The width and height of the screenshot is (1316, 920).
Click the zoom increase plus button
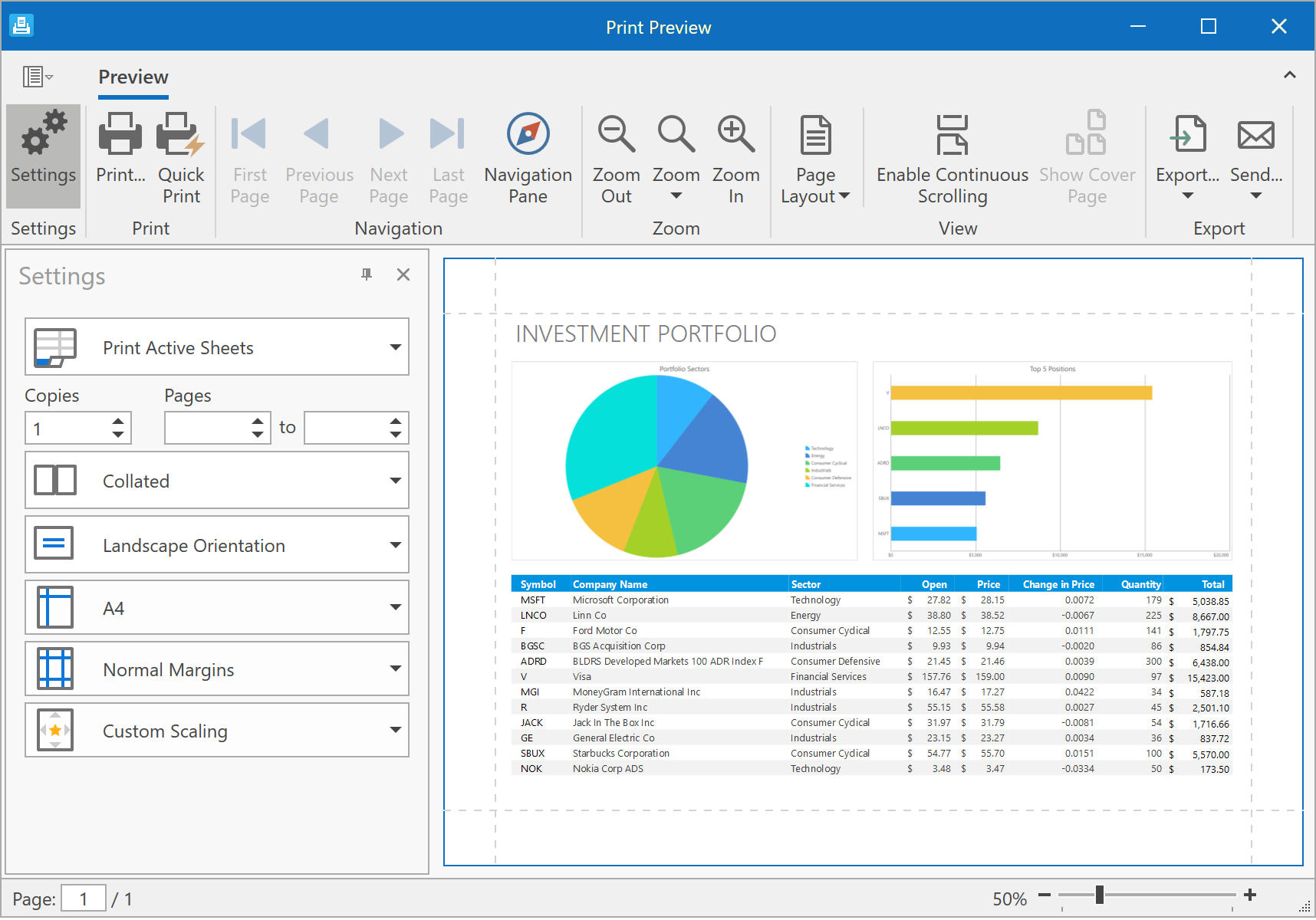click(1250, 895)
